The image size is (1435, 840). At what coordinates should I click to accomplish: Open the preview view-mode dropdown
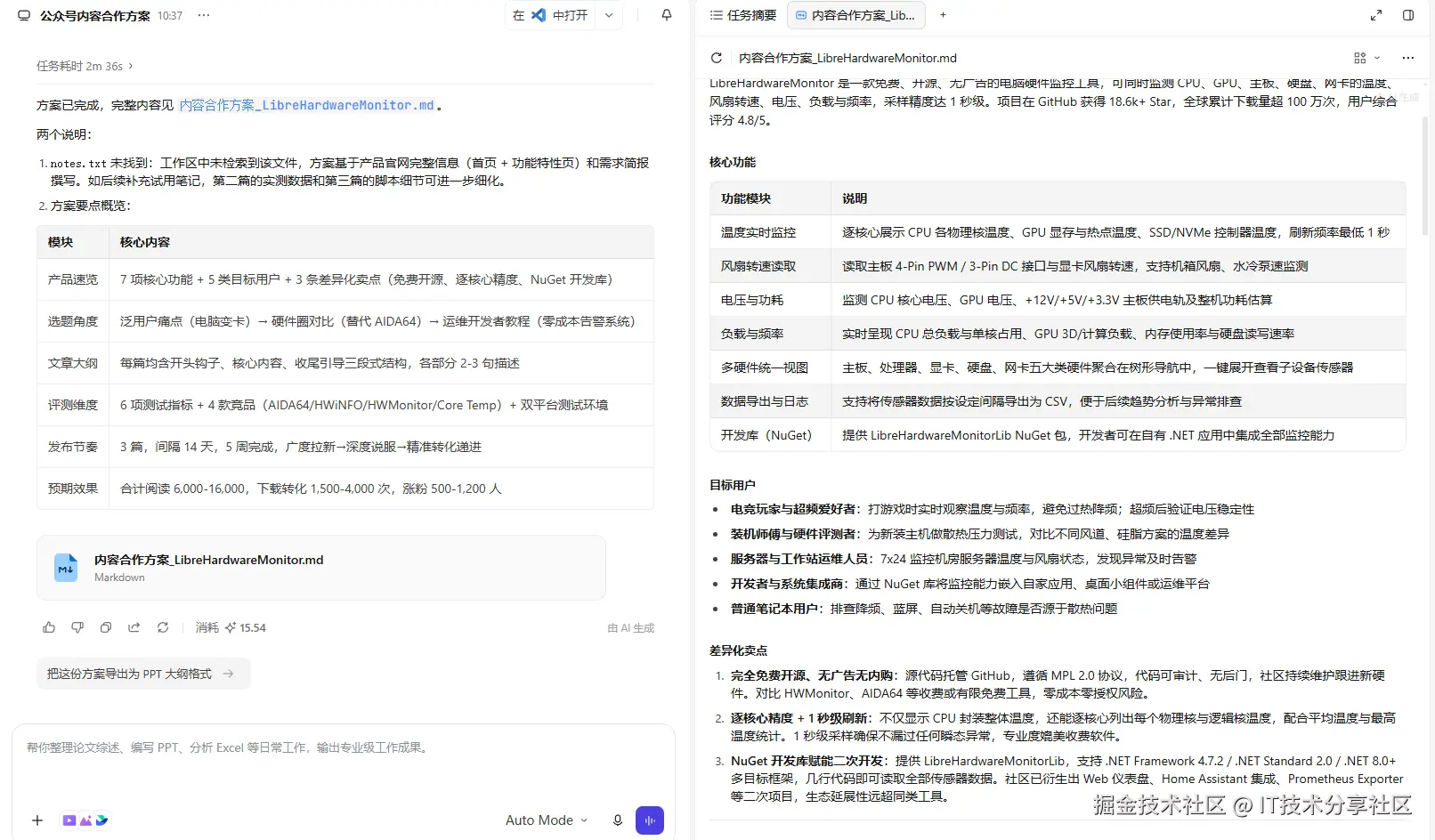pyautogui.click(x=1366, y=58)
